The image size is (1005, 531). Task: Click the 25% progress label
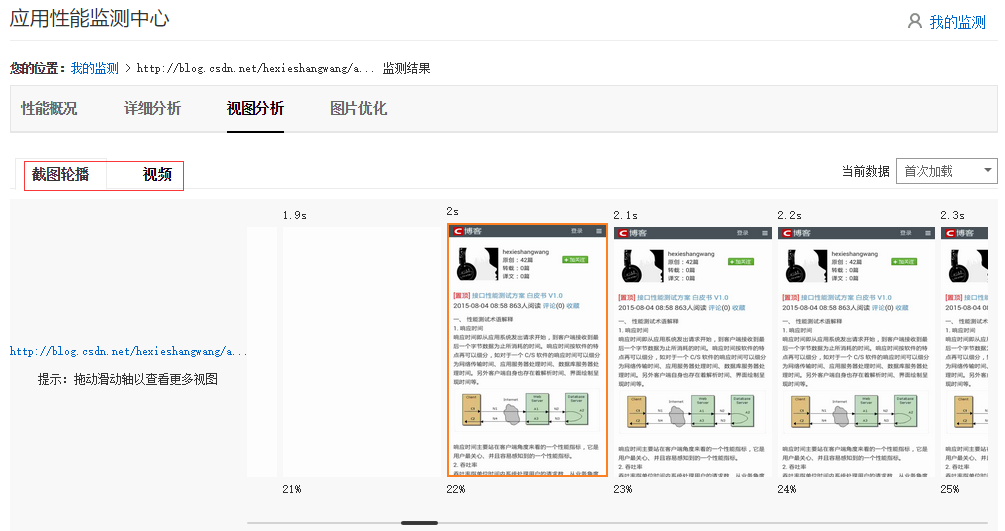(950, 489)
